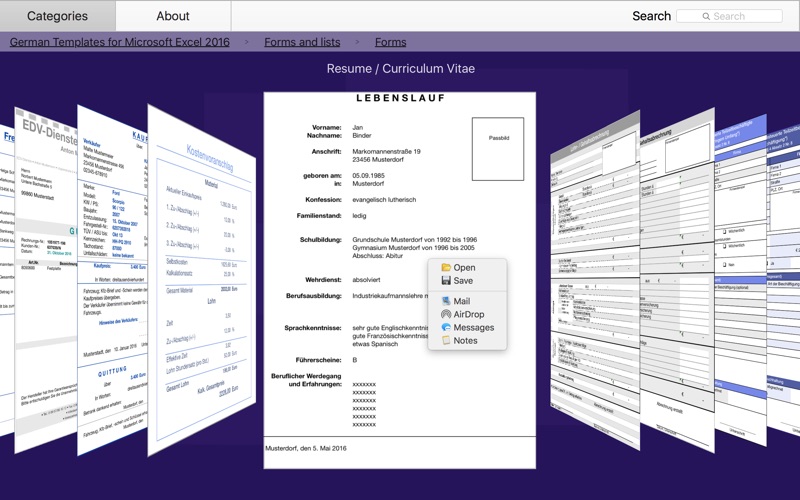
Task: Select the Kostenvoranschlag template thumbnail
Action: coord(202,280)
